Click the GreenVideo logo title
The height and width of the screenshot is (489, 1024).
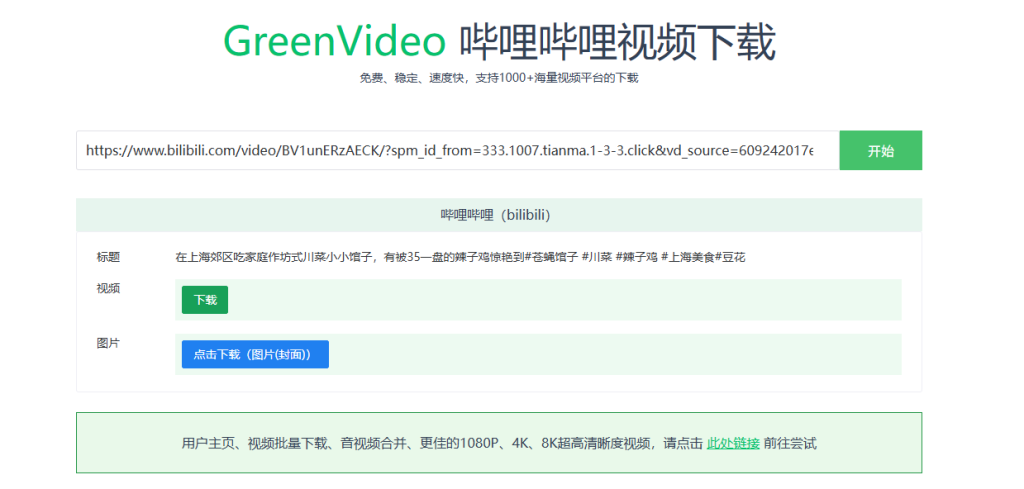click(334, 41)
